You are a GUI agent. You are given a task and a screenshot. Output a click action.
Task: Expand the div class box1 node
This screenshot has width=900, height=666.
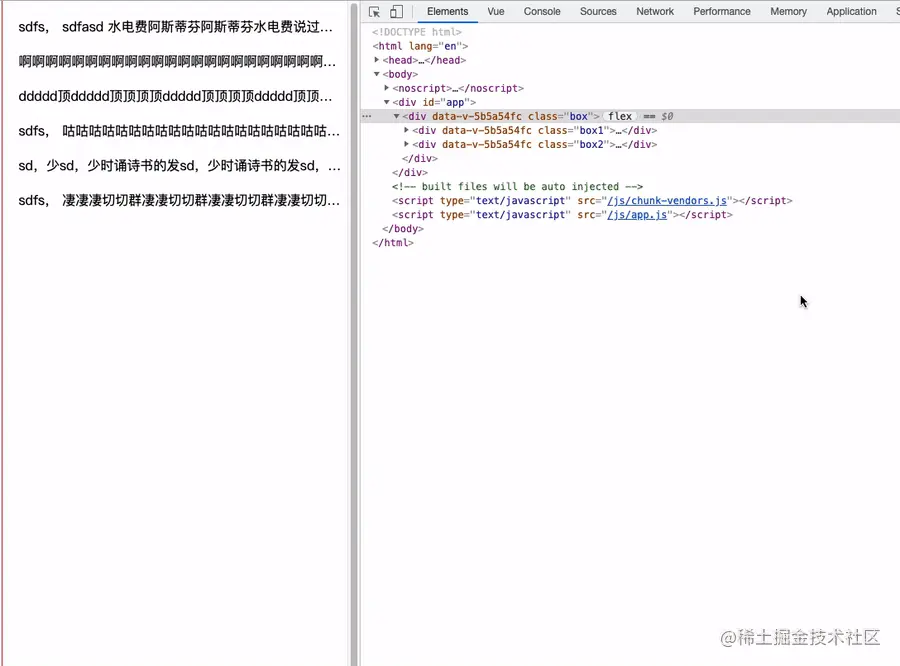(x=406, y=130)
